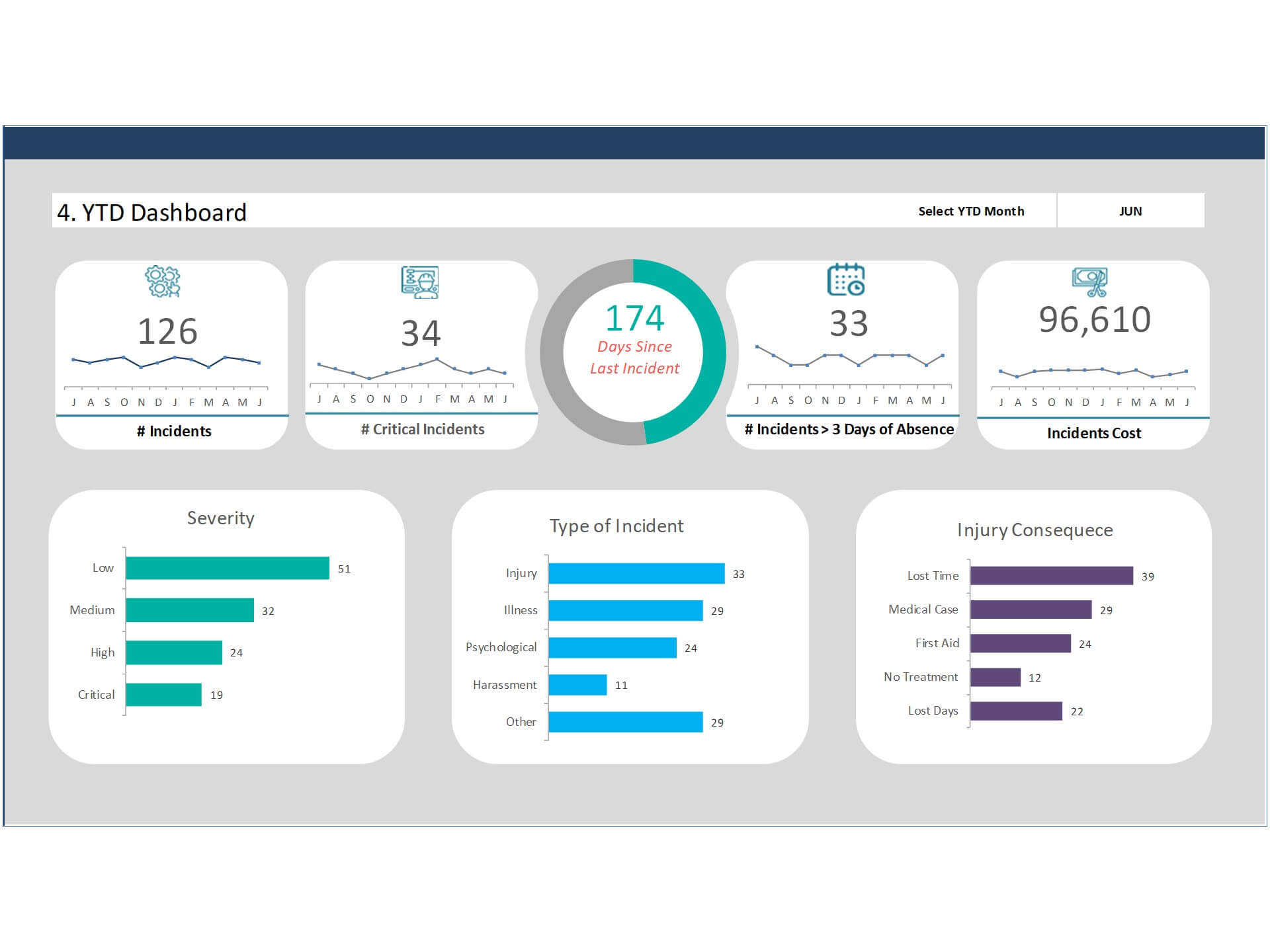Open the Select YTD Month dropdown showing JUN
Viewport: 1270px width, 952px height.
click(1131, 211)
